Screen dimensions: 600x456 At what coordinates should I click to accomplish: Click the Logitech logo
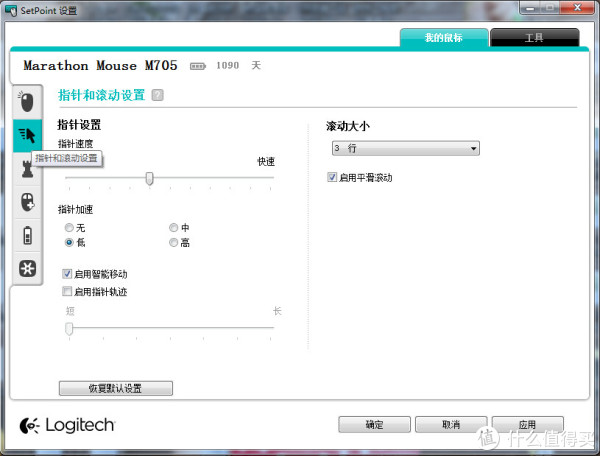pyautogui.click(x=67, y=425)
